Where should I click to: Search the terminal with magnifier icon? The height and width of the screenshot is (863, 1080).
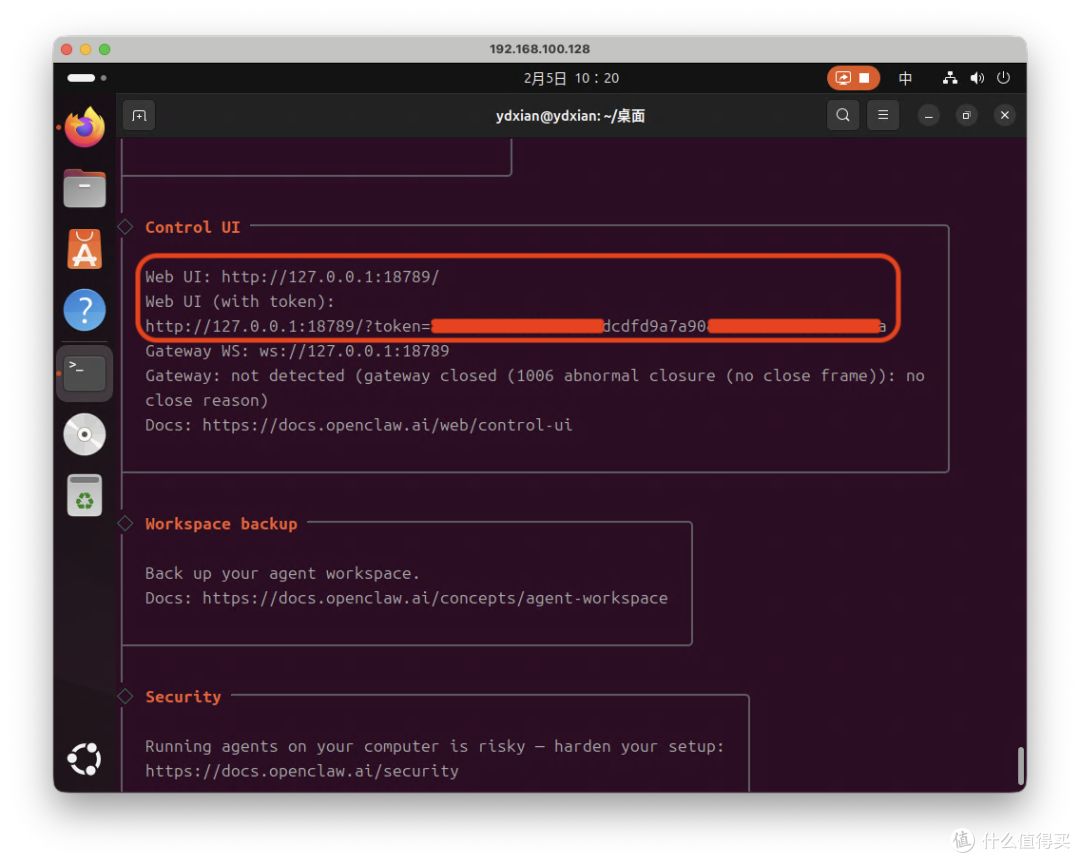843,115
